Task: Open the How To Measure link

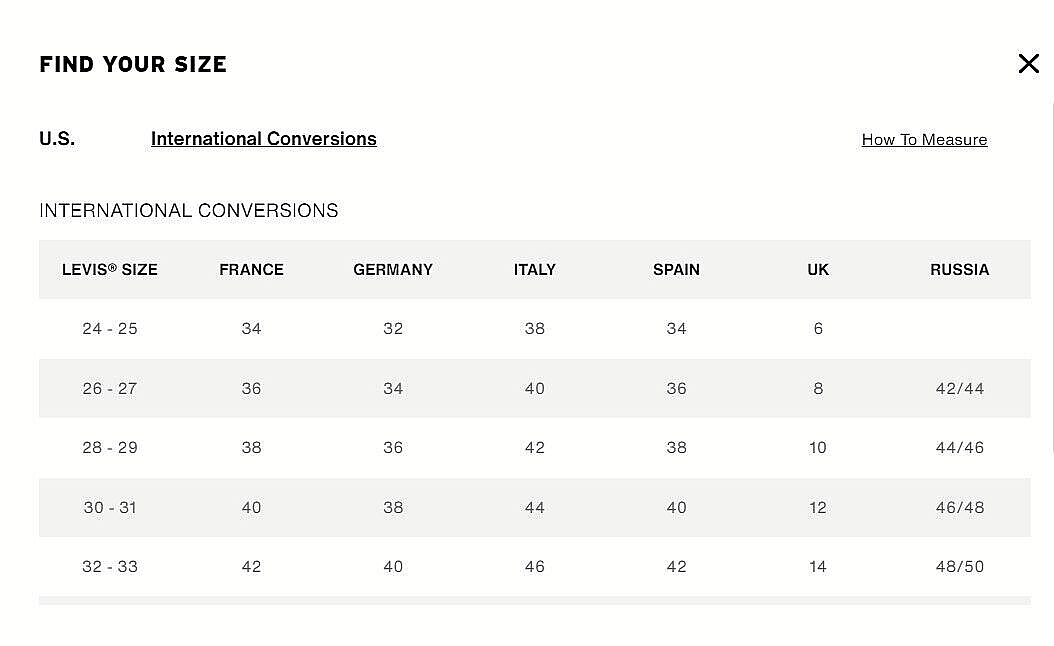Action: pyautogui.click(x=924, y=140)
